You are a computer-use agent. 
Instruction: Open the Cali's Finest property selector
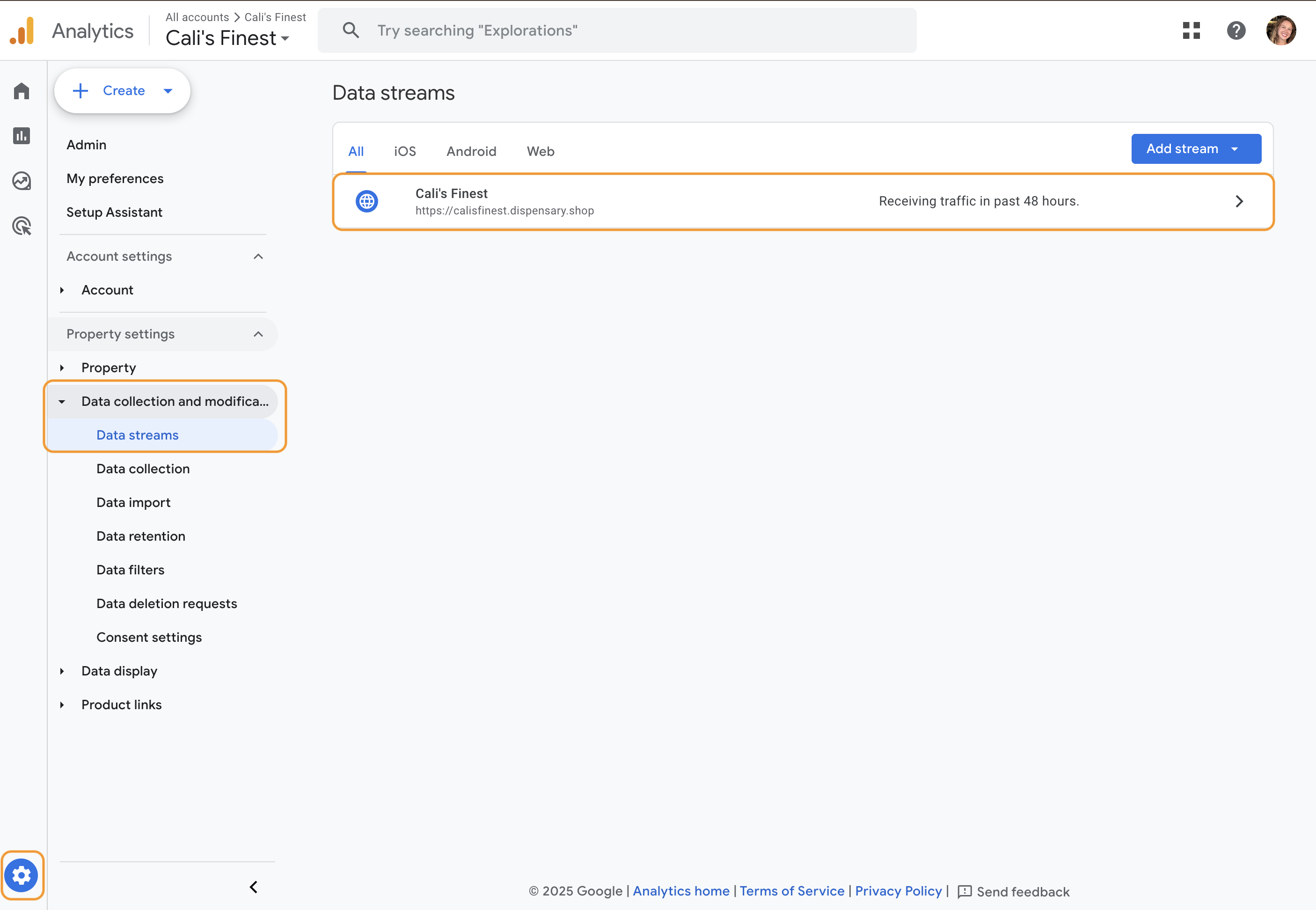pos(227,38)
